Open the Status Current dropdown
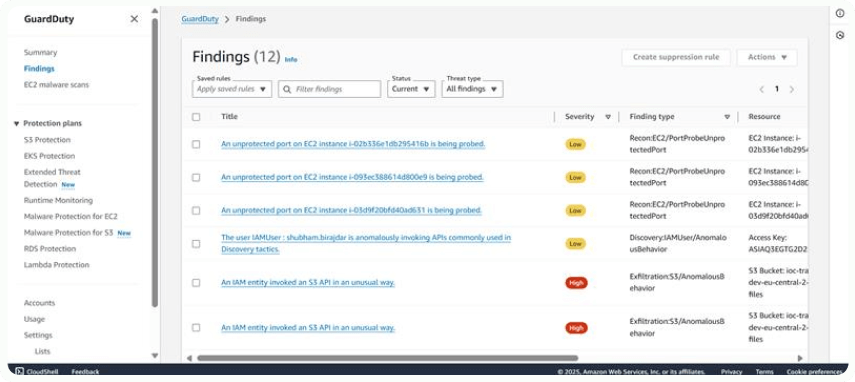 (411, 89)
